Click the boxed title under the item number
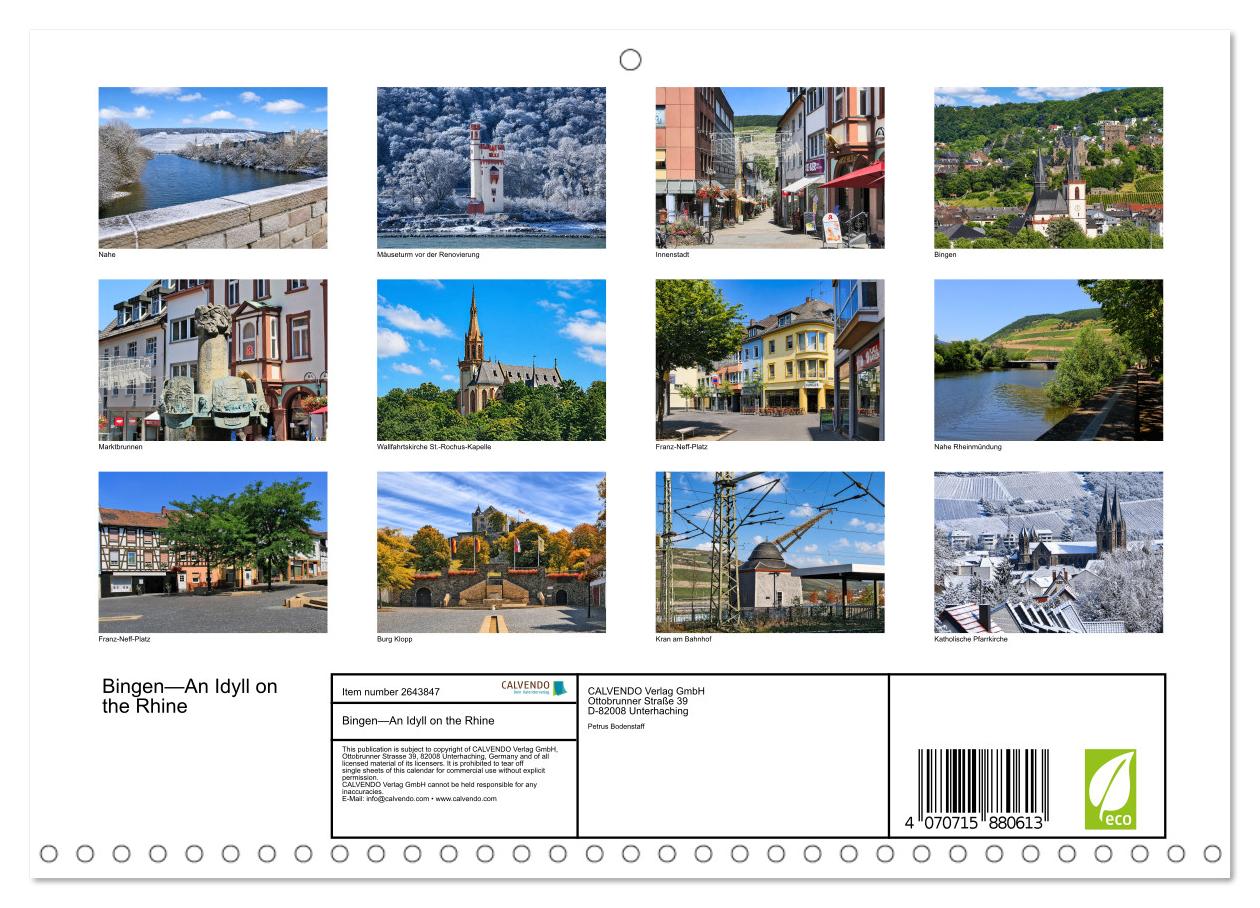Screen dimensions: 1260x908 point(418,721)
